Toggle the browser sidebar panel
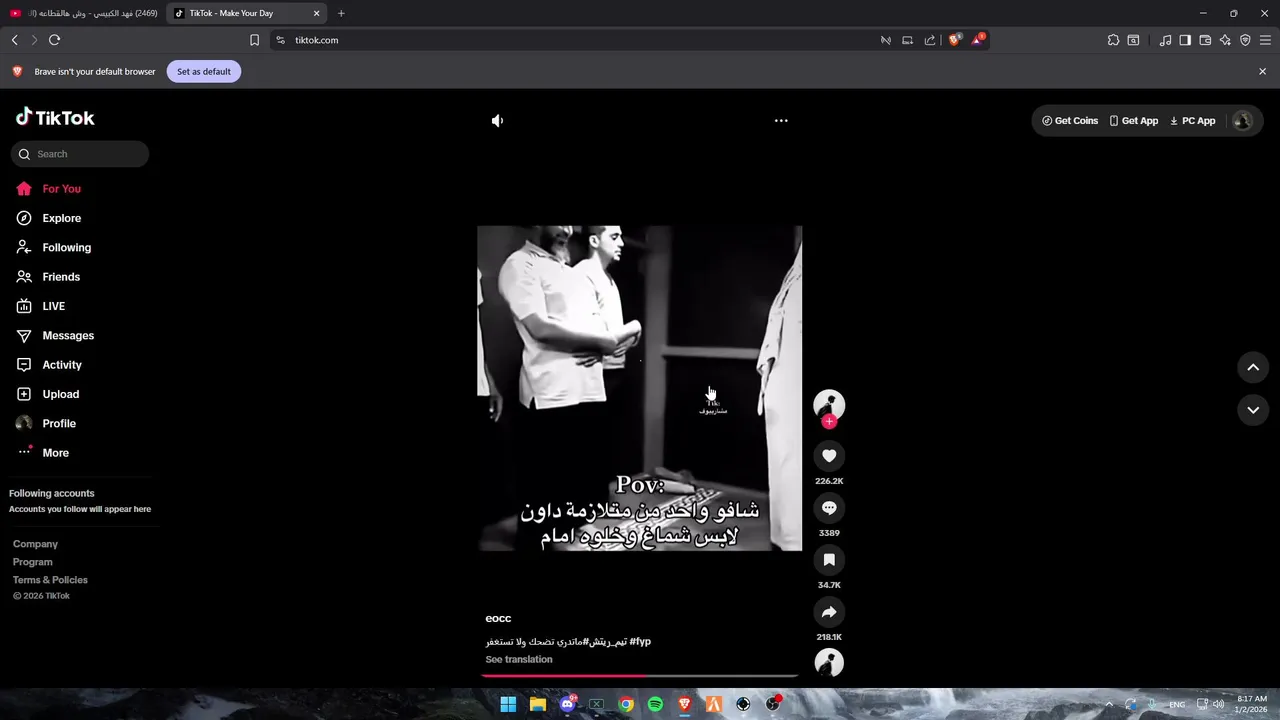The height and width of the screenshot is (720, 1280). point(1185,40)
